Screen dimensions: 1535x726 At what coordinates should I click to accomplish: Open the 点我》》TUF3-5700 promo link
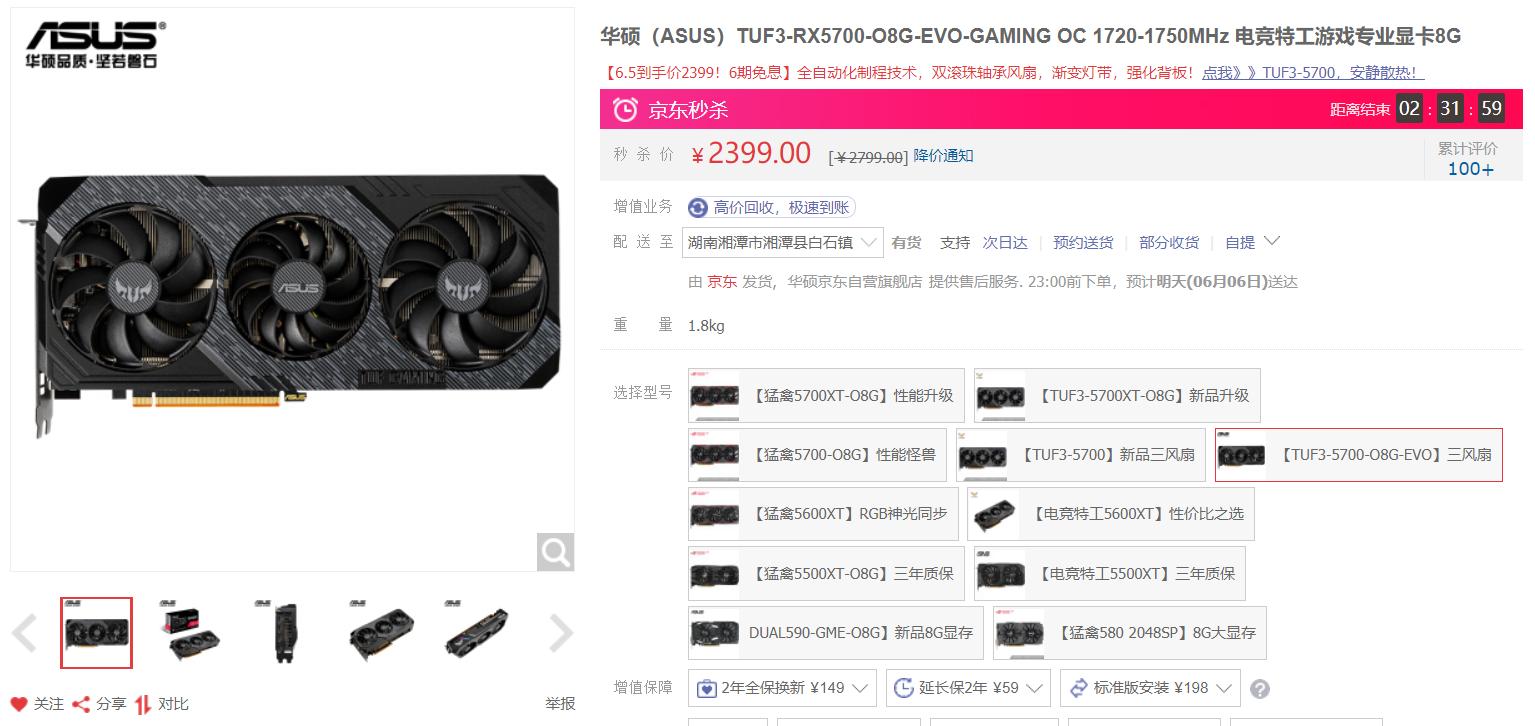pos(1313,72)
